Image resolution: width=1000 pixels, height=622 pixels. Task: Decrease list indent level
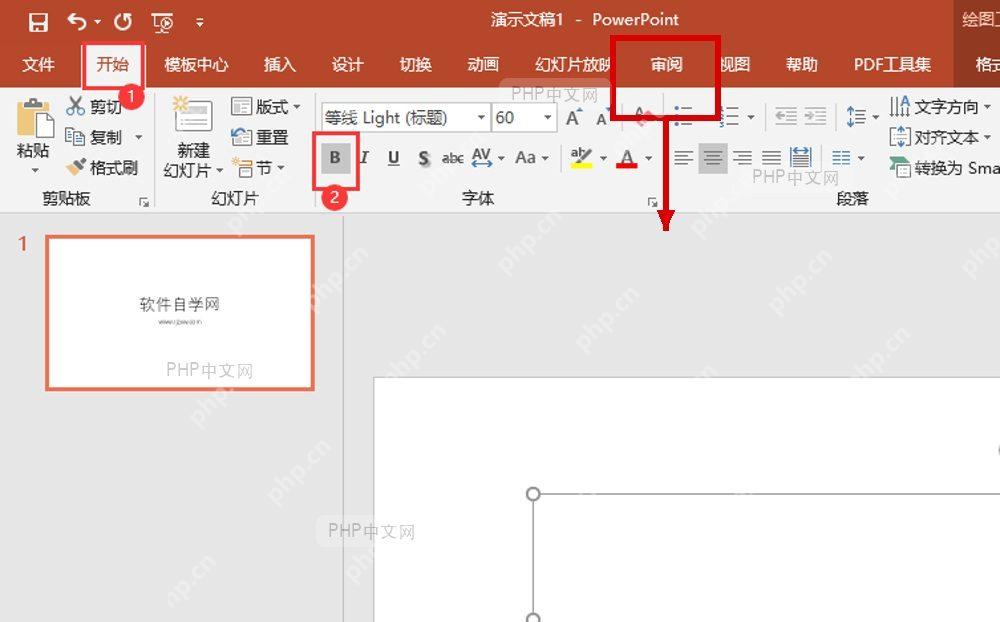pyautogui.click(x=786, y=117)
